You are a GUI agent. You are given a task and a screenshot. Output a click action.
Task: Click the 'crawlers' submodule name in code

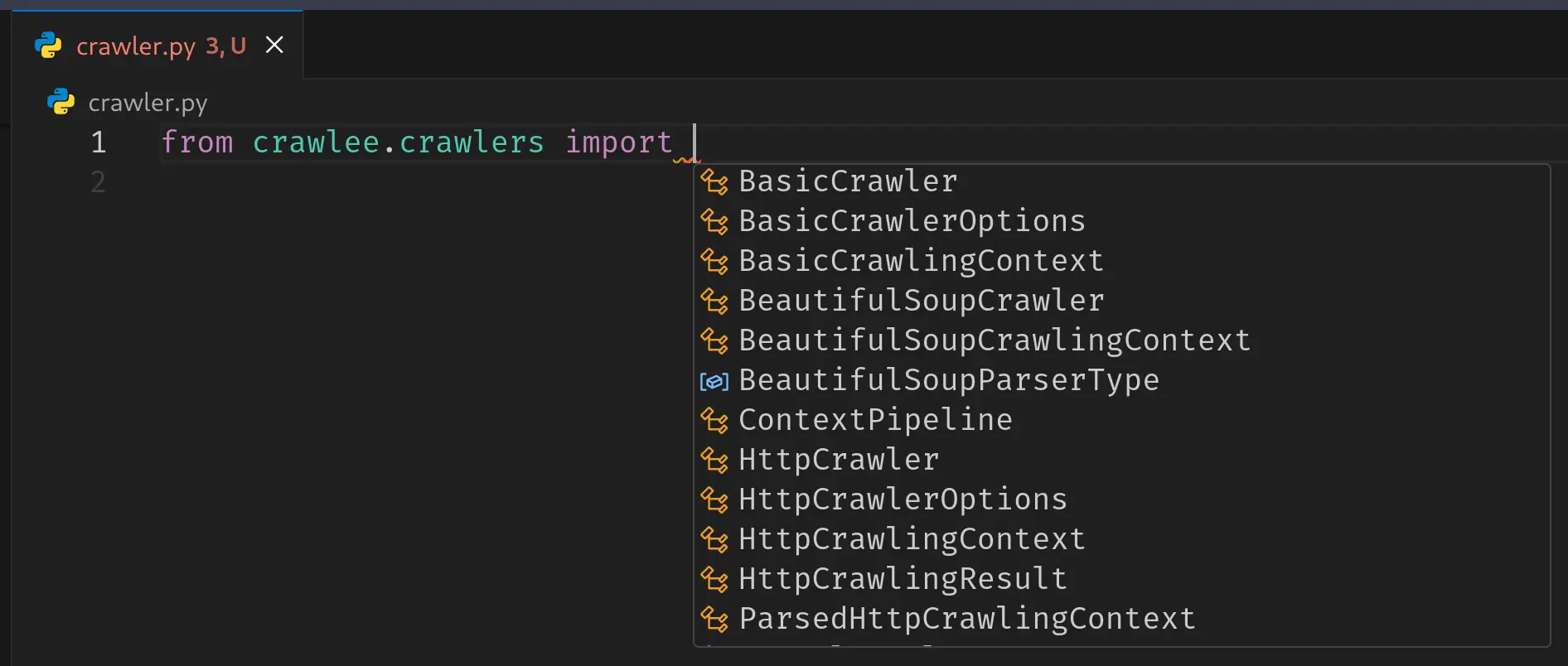(x=472, y=142)
